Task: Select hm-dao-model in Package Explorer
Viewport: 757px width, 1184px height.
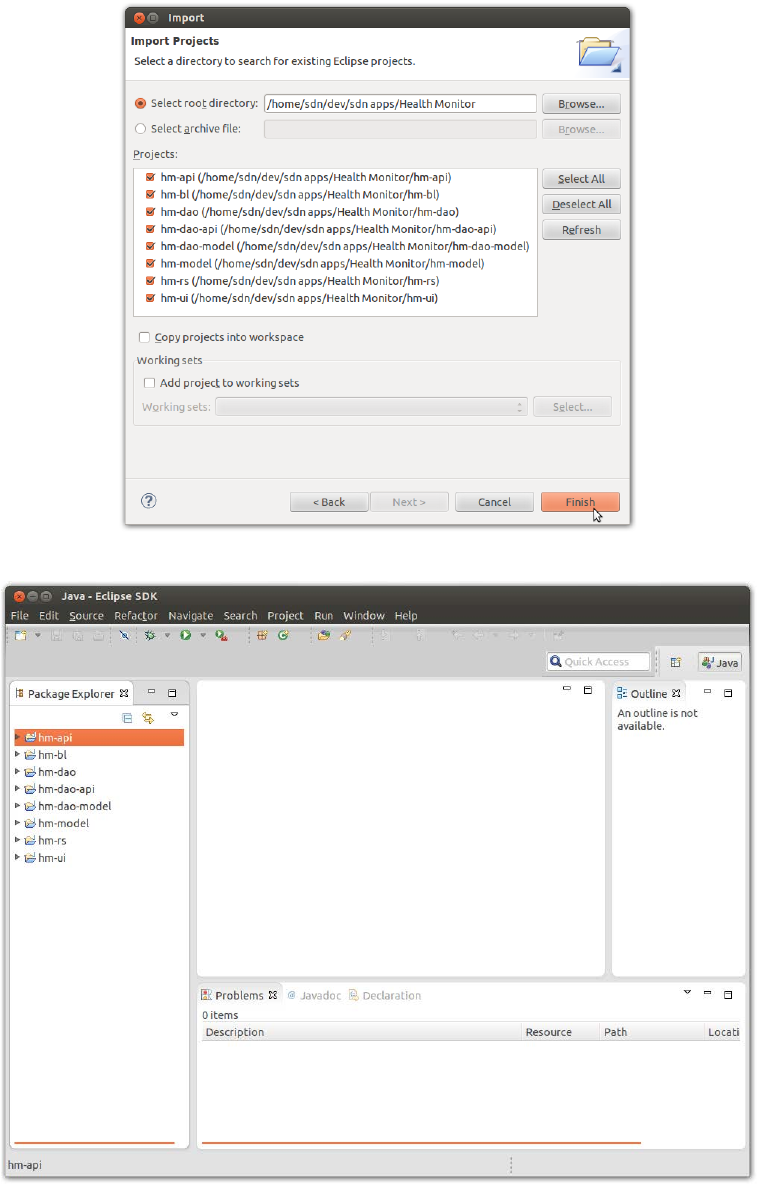Action: click(74, 806)
